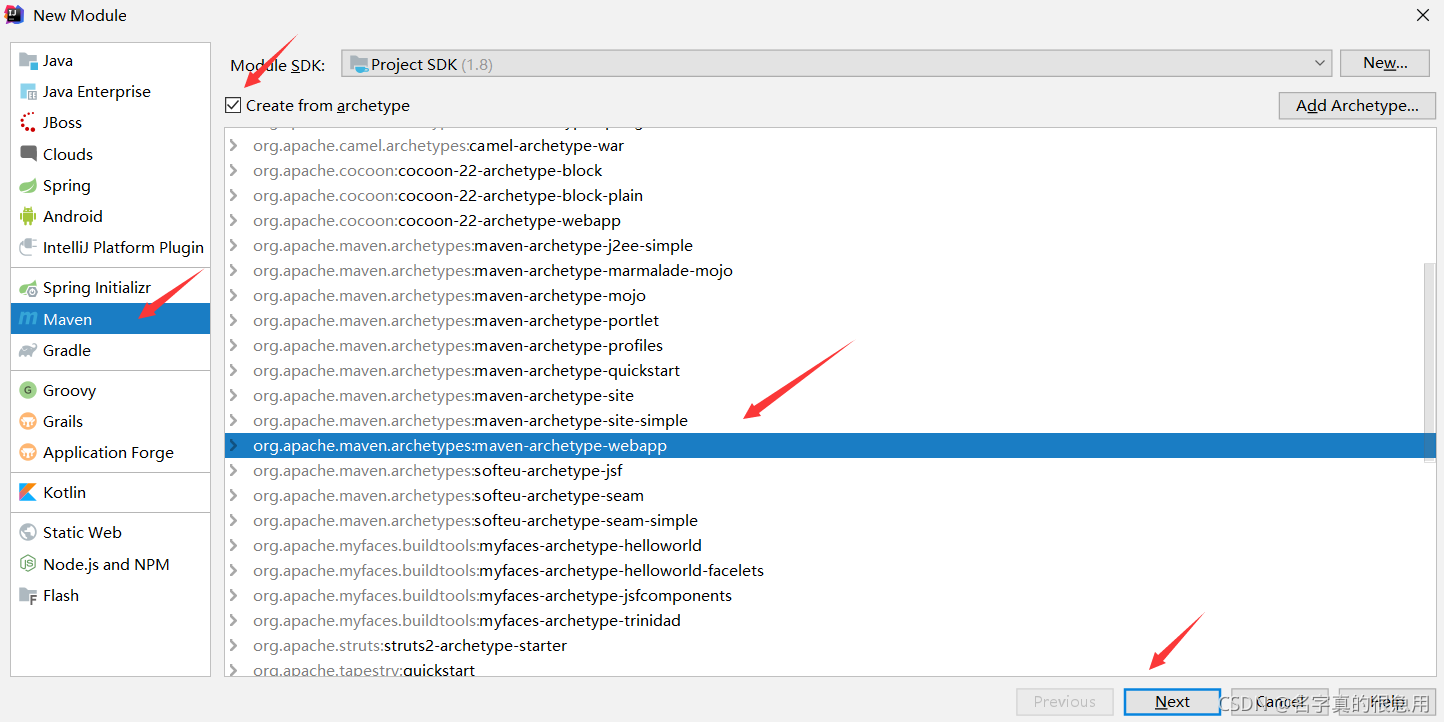The image size is (1444, 722).
Task: Click the folder icon in Project SDK field
Action: (x=359, y=65)
